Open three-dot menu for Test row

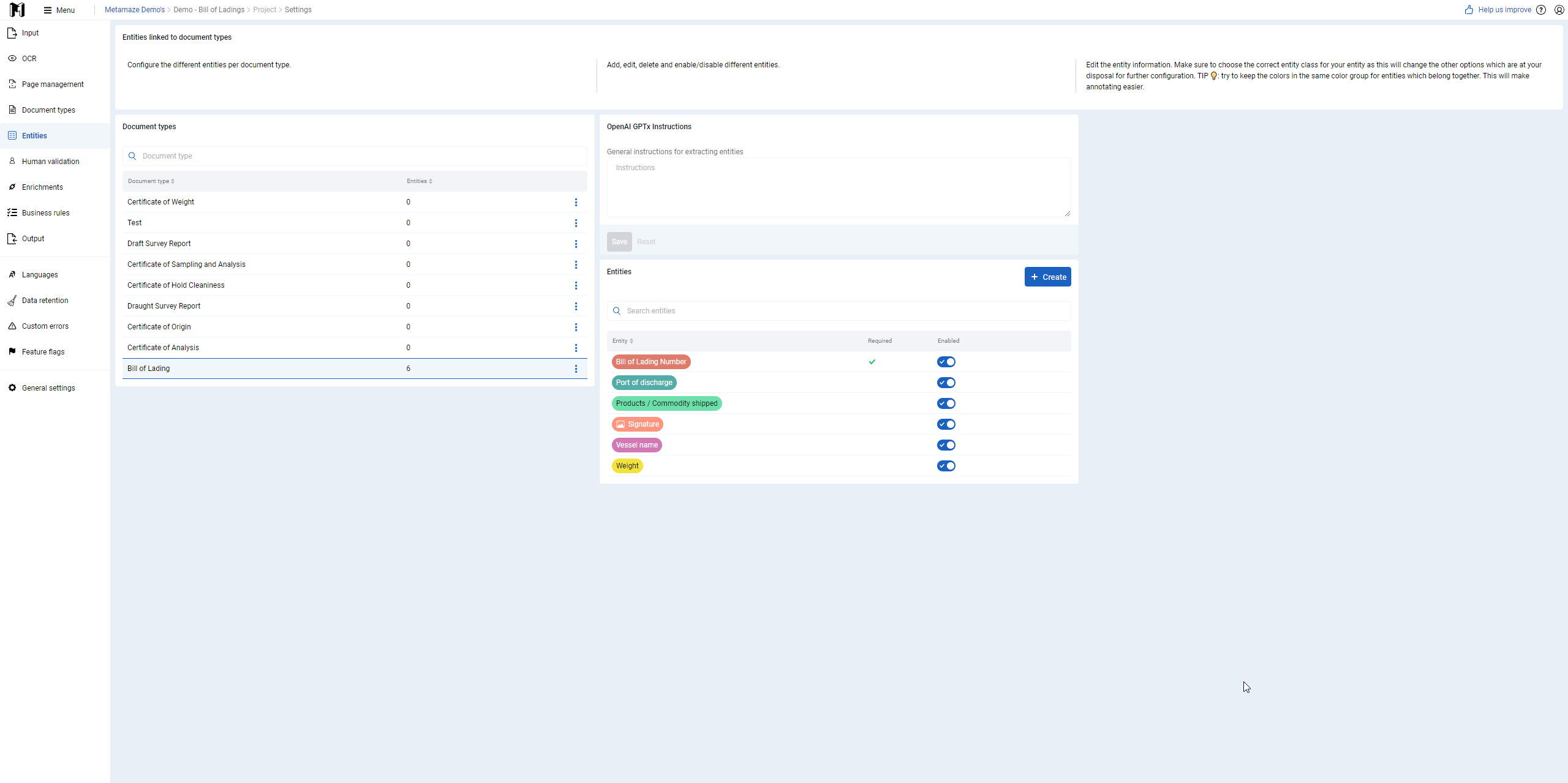tap(576, 223)
